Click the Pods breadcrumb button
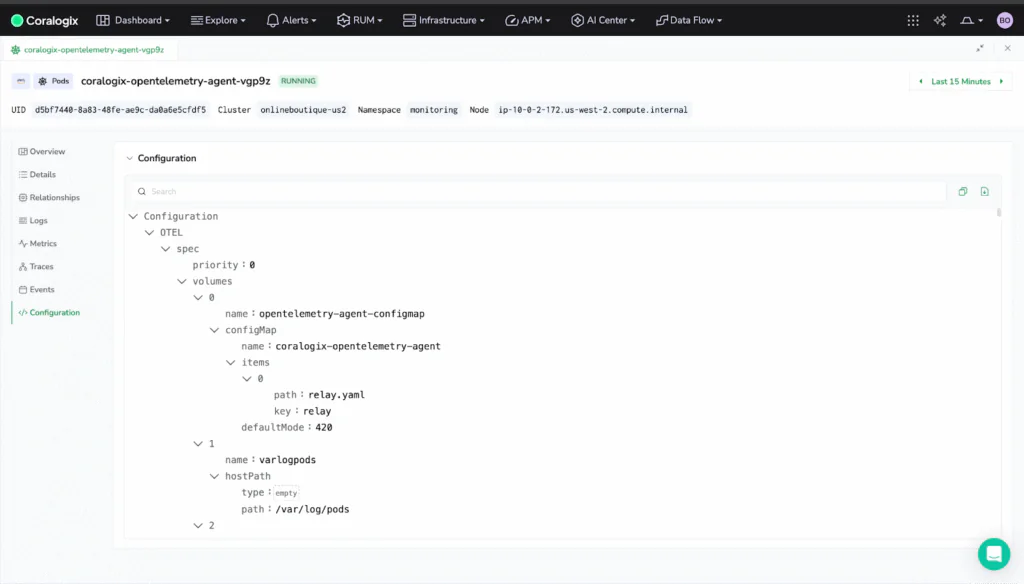This screenshot has height=584, width=1024. click(x=54, y=81)
